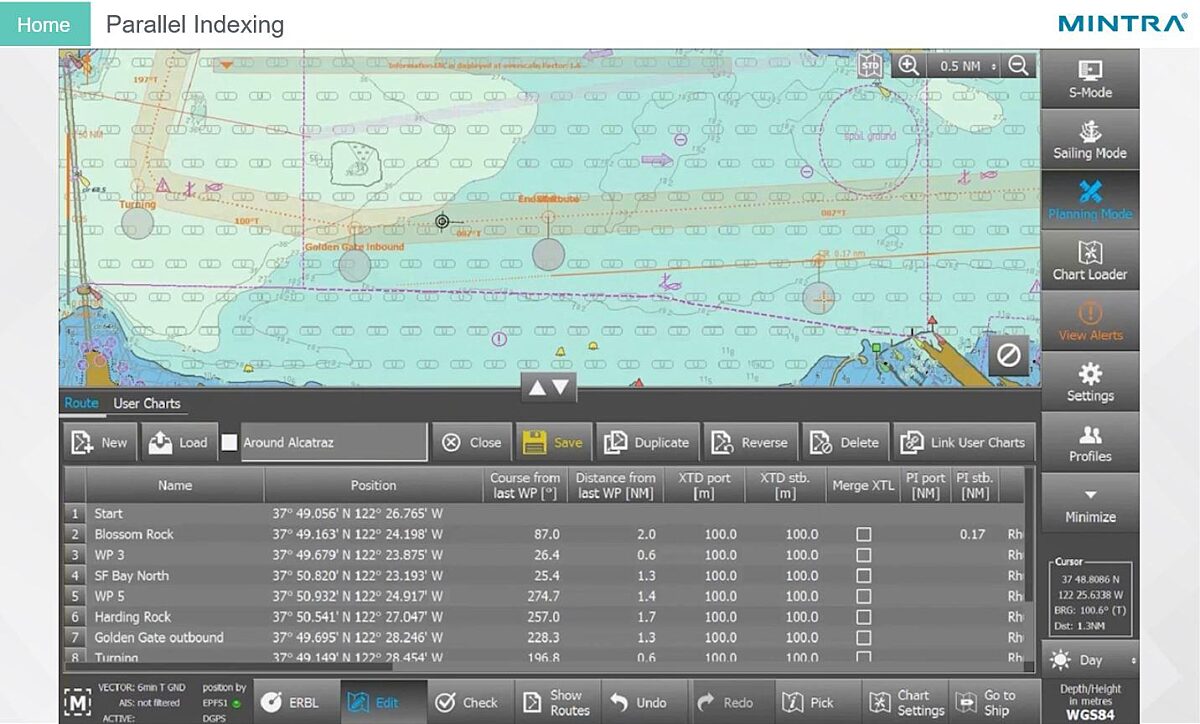Open View Alerts panel
The width and height of the screenshot is (1200, 724).
1090,321
